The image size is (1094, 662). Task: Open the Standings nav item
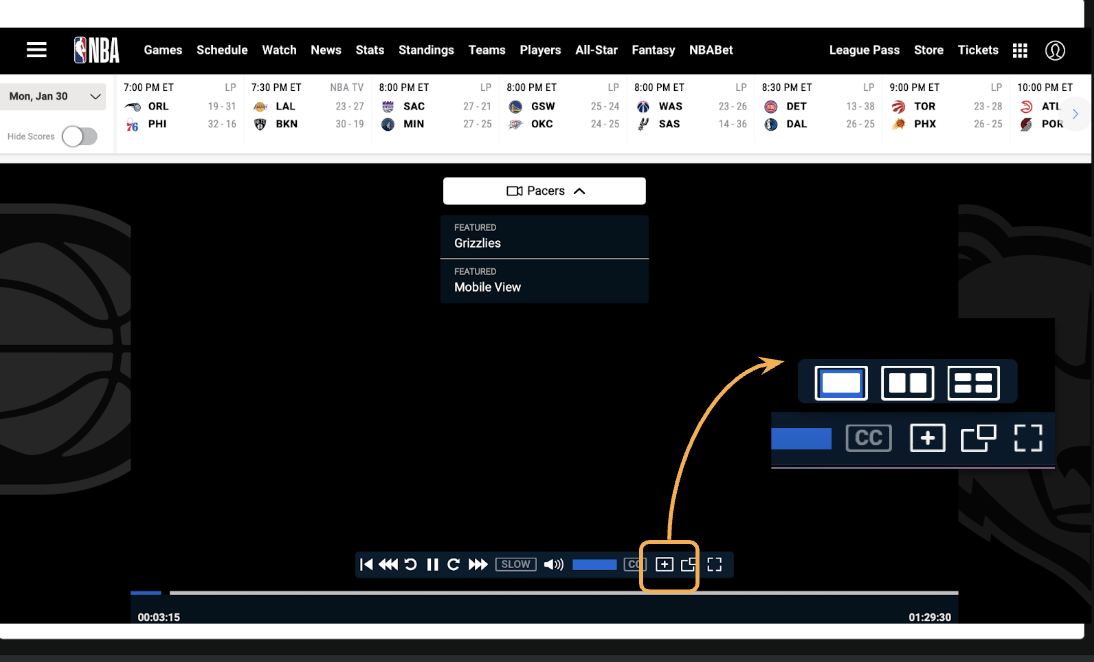426,50
